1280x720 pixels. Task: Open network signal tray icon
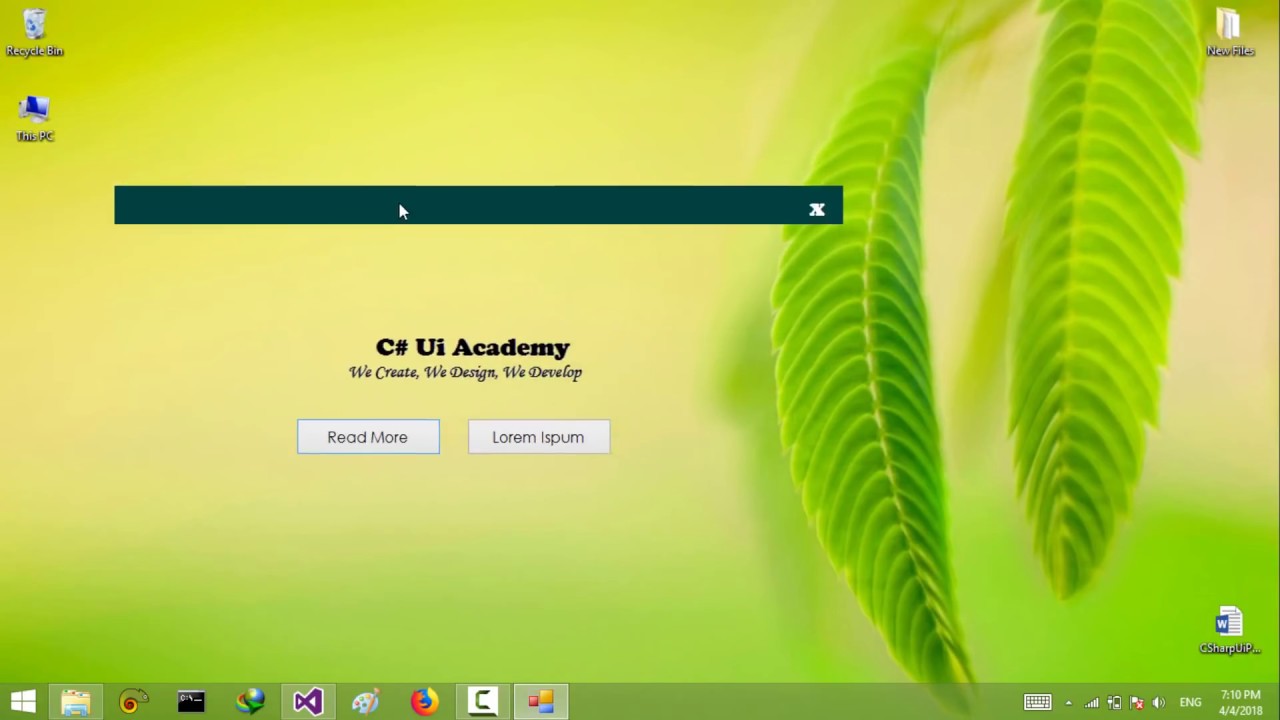click(x=1092, y=702)
